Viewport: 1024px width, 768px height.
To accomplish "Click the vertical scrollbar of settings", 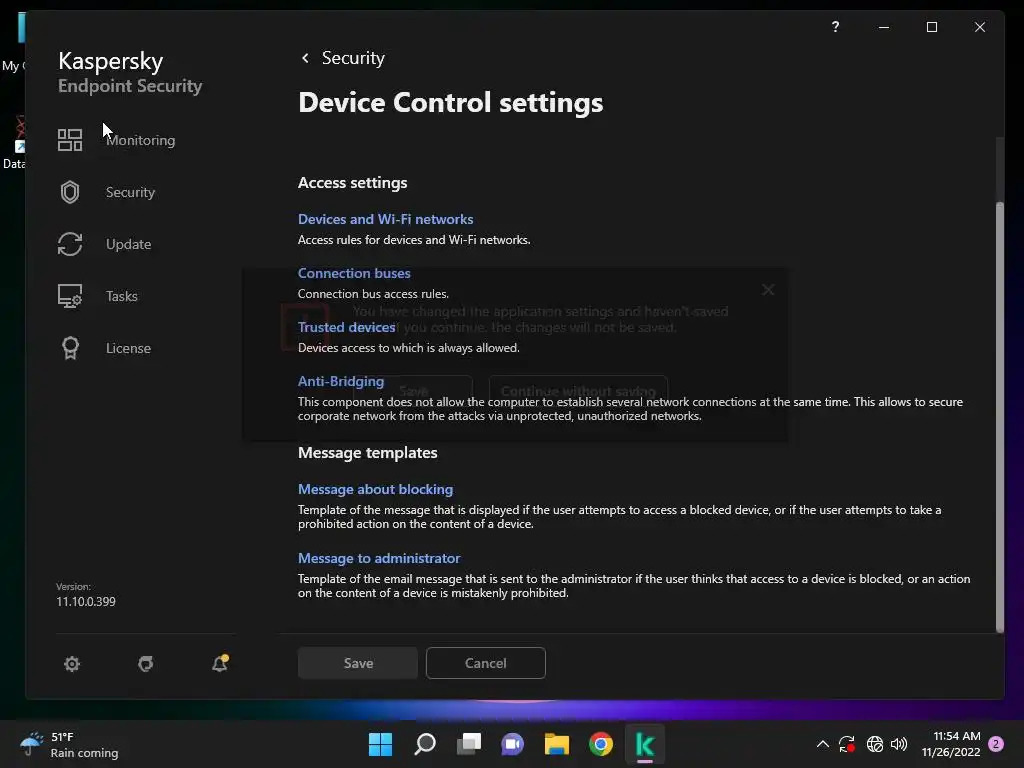I will 1000,416.
